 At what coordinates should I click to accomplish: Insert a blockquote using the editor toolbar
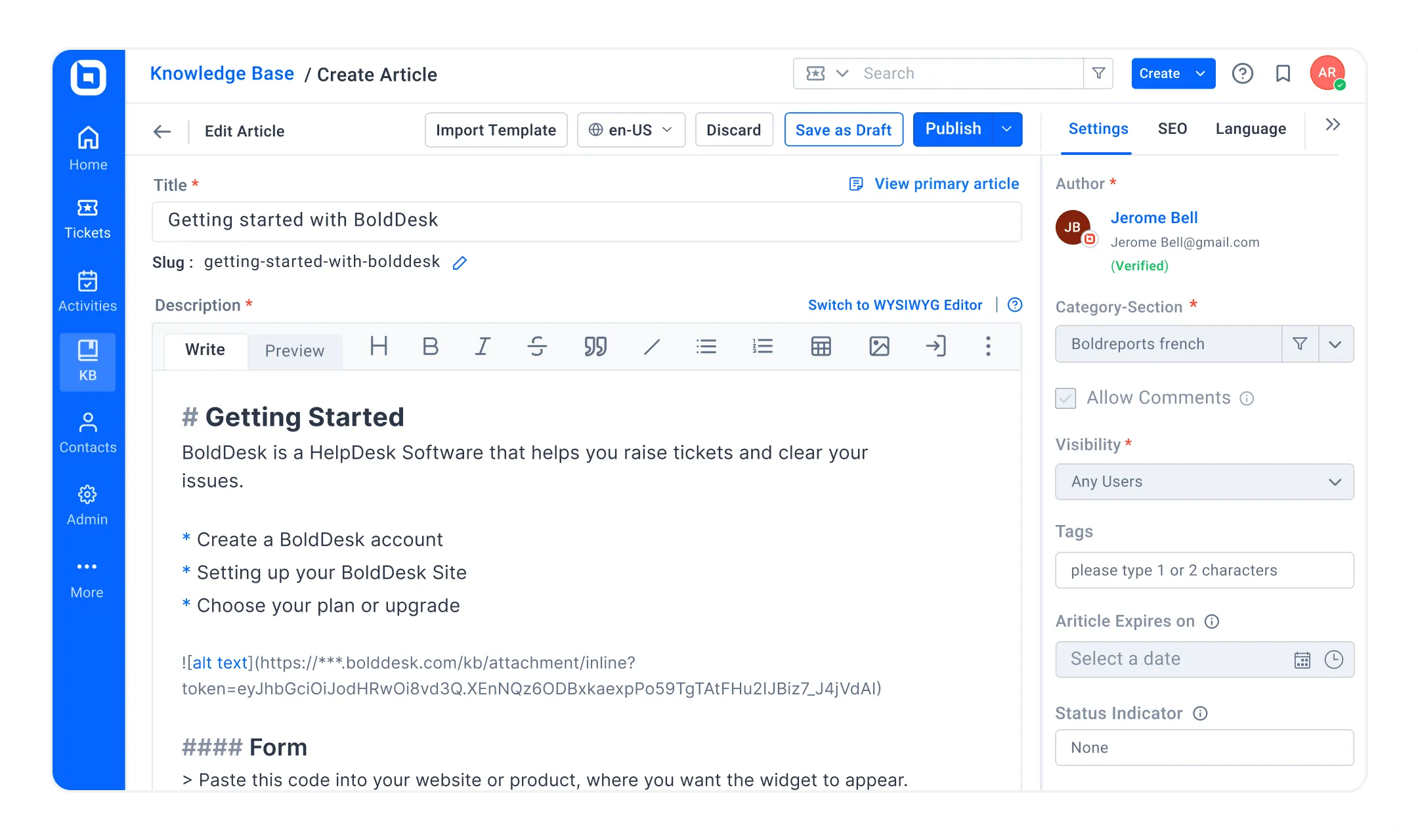tap(595, 346)
